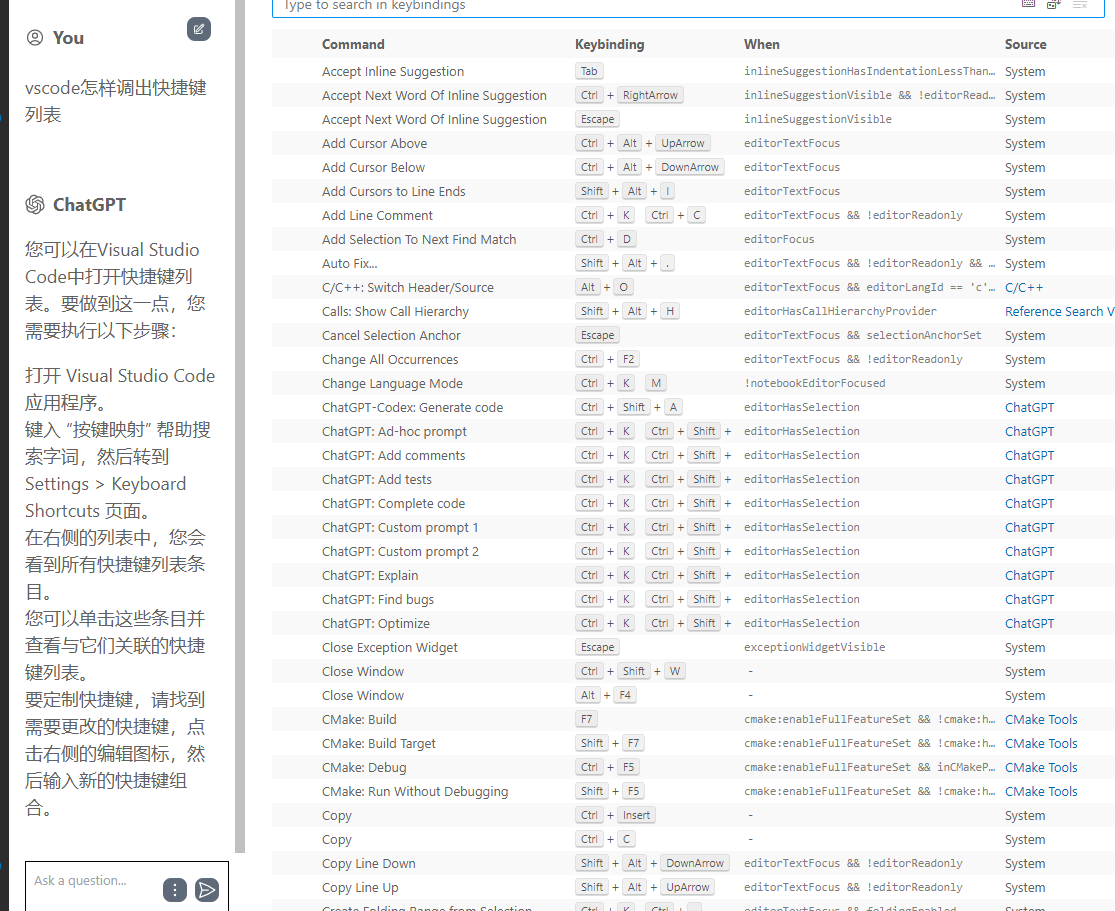The width and height of the screenshot is (1115, 911).
Task: Select C/C++: Switch Header/Source command
Action: coord(407,287)
